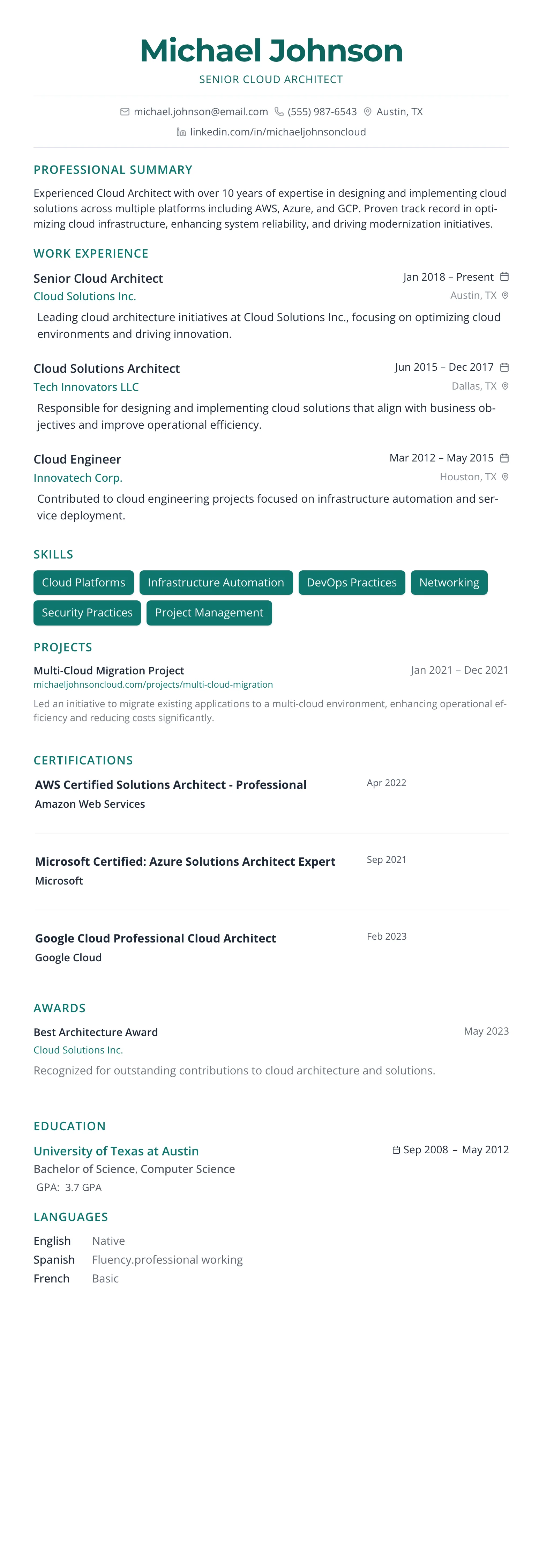Click the Project Management skill tag
The height and width of the screenshot is (1568, 554).
(x=209, y=612)
